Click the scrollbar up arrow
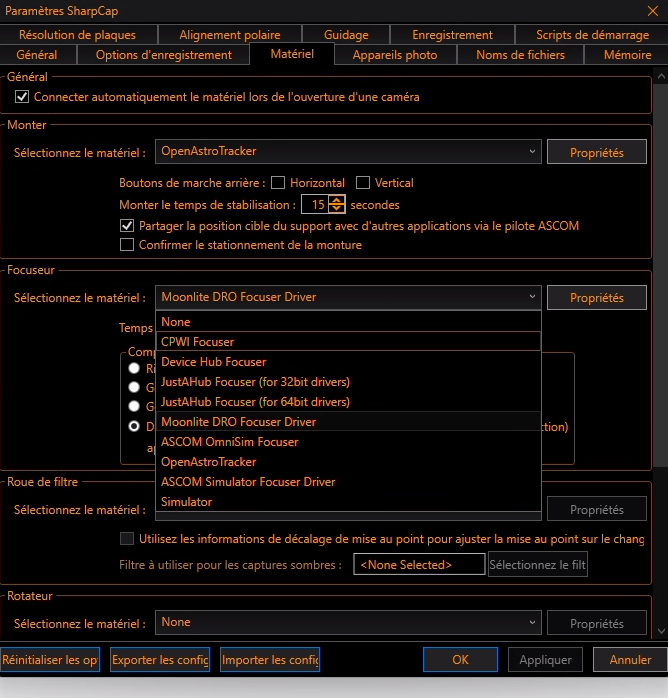This screenshot has width=668, height=698. [x=661, y=76]
